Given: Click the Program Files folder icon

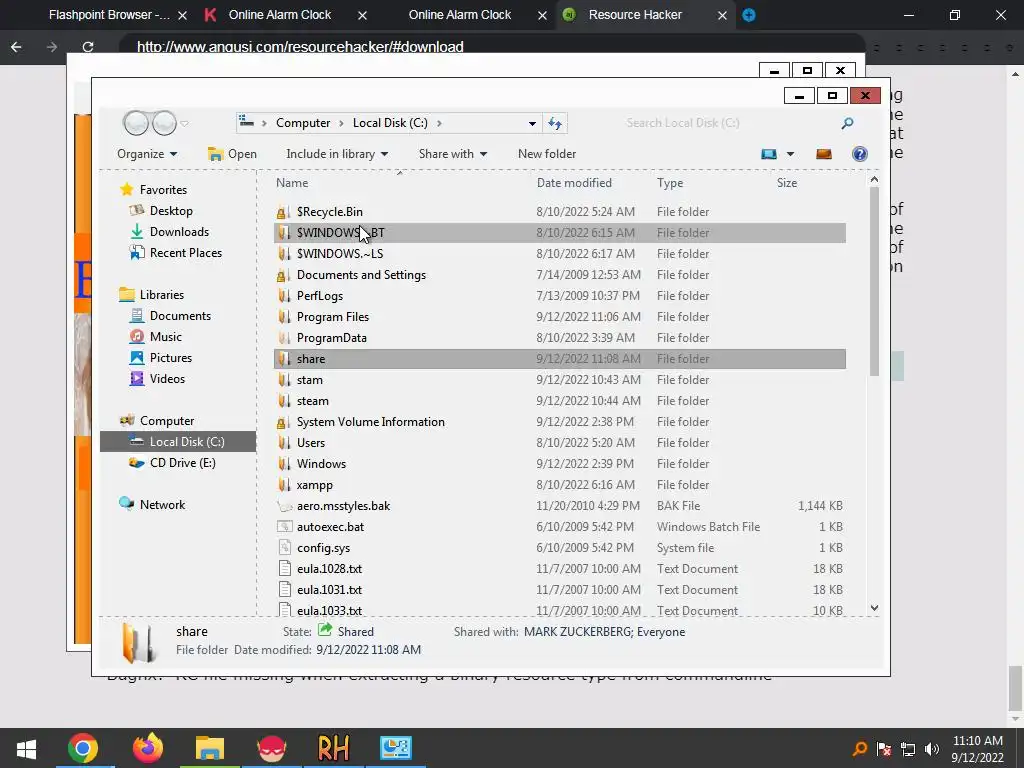Looking at the screenshot, I should pyautogui.click(x=283, y=317).
